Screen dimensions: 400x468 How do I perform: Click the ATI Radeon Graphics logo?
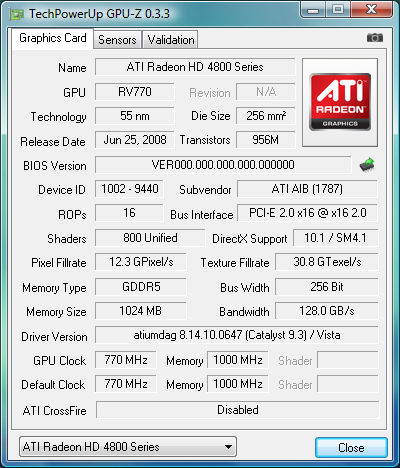pos(340,102)
